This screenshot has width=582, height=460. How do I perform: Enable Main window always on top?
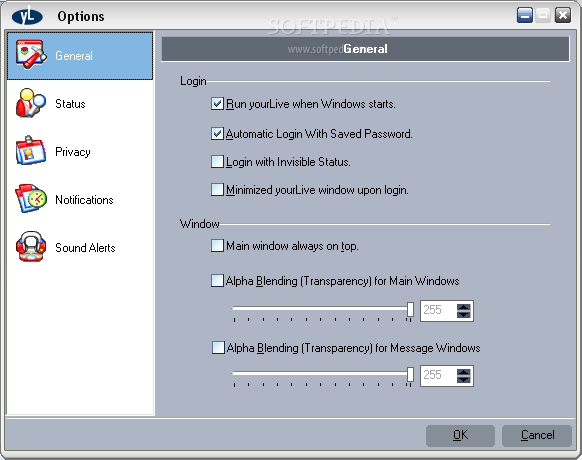(217, 245)
